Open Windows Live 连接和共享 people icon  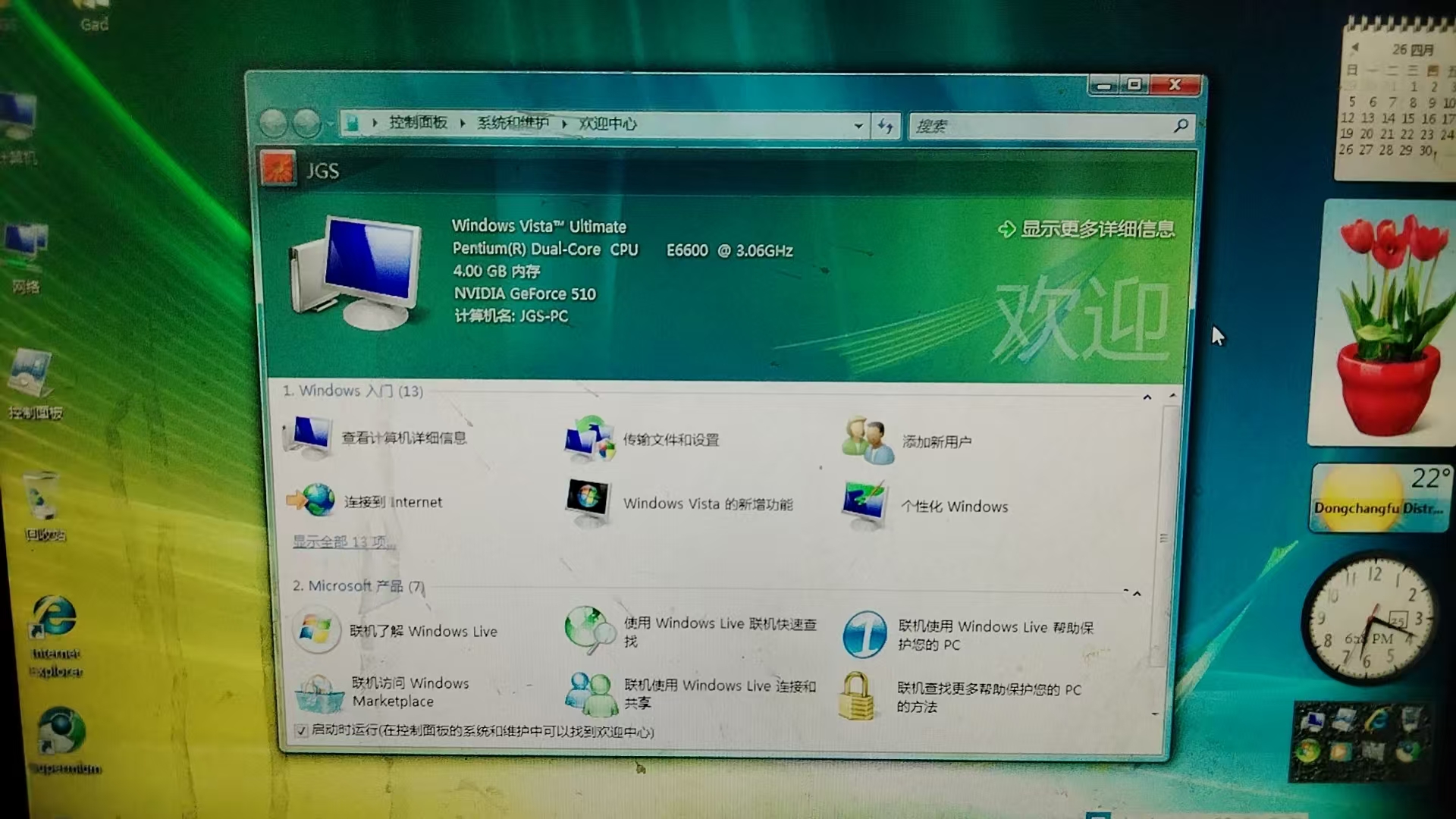[x=591, y=694]
